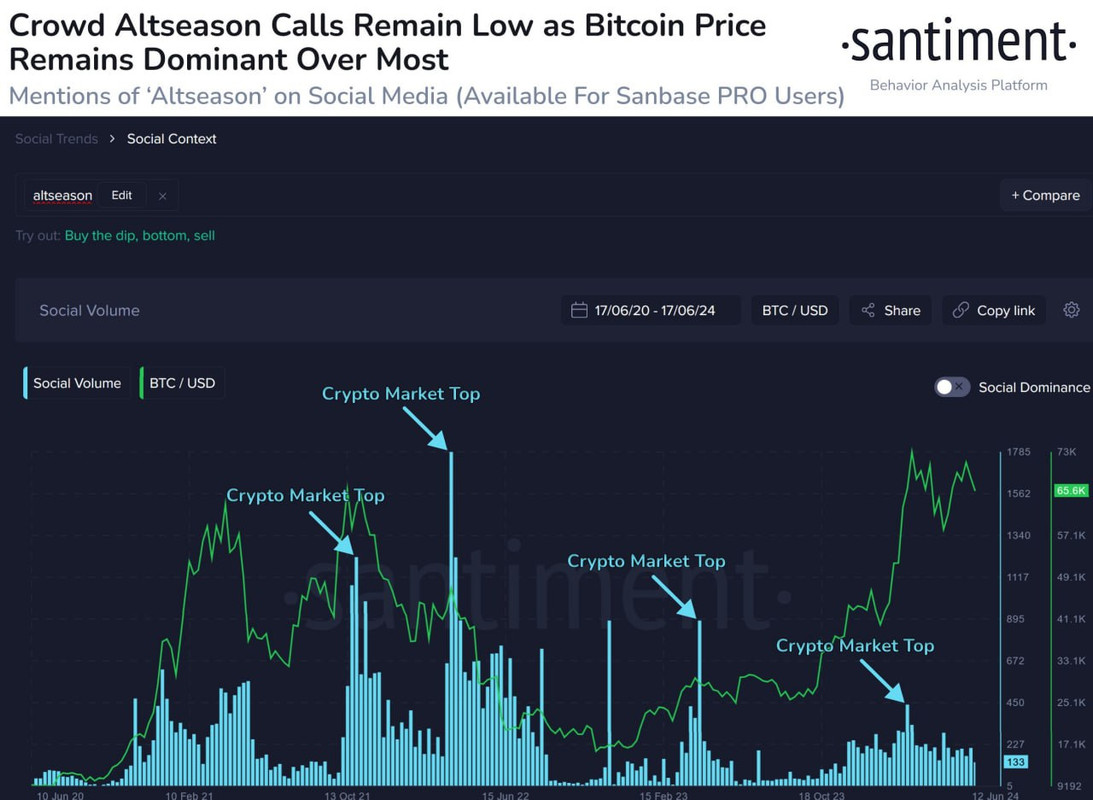
Task: Try out 'Buy the dip, bottom, sell' link
Action: tap(139, 236)
